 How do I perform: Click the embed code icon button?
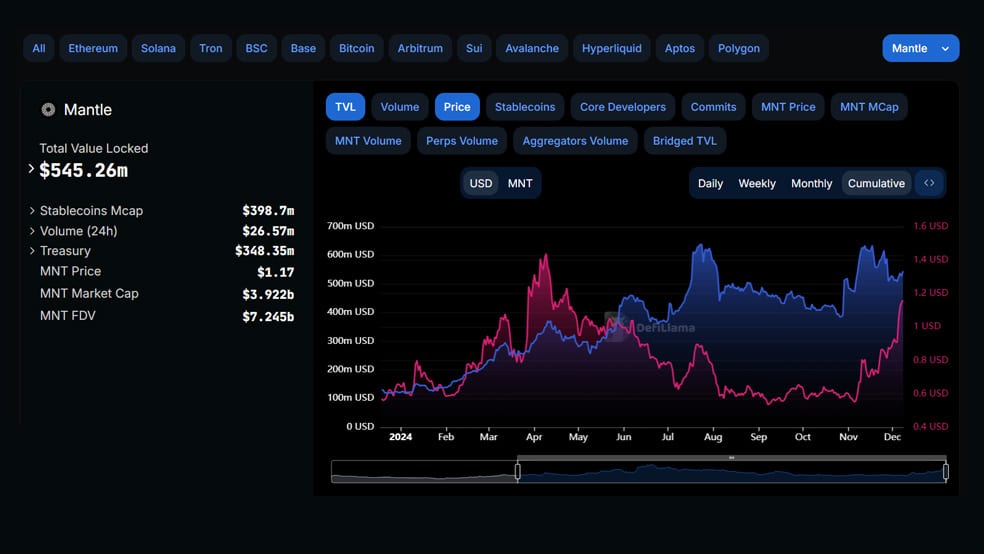point(929,183)
